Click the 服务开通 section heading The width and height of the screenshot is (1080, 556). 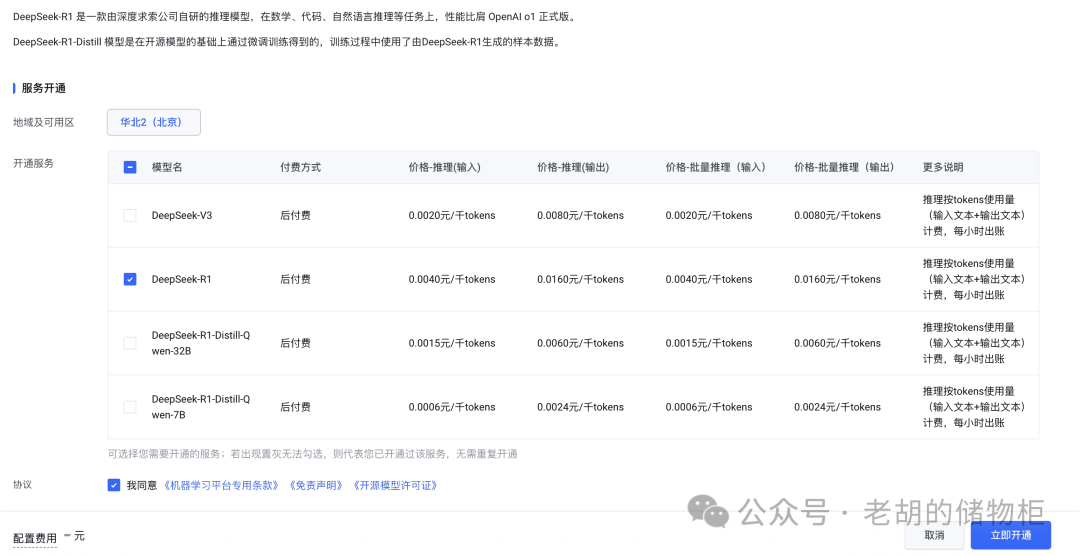tap(43, 88)
